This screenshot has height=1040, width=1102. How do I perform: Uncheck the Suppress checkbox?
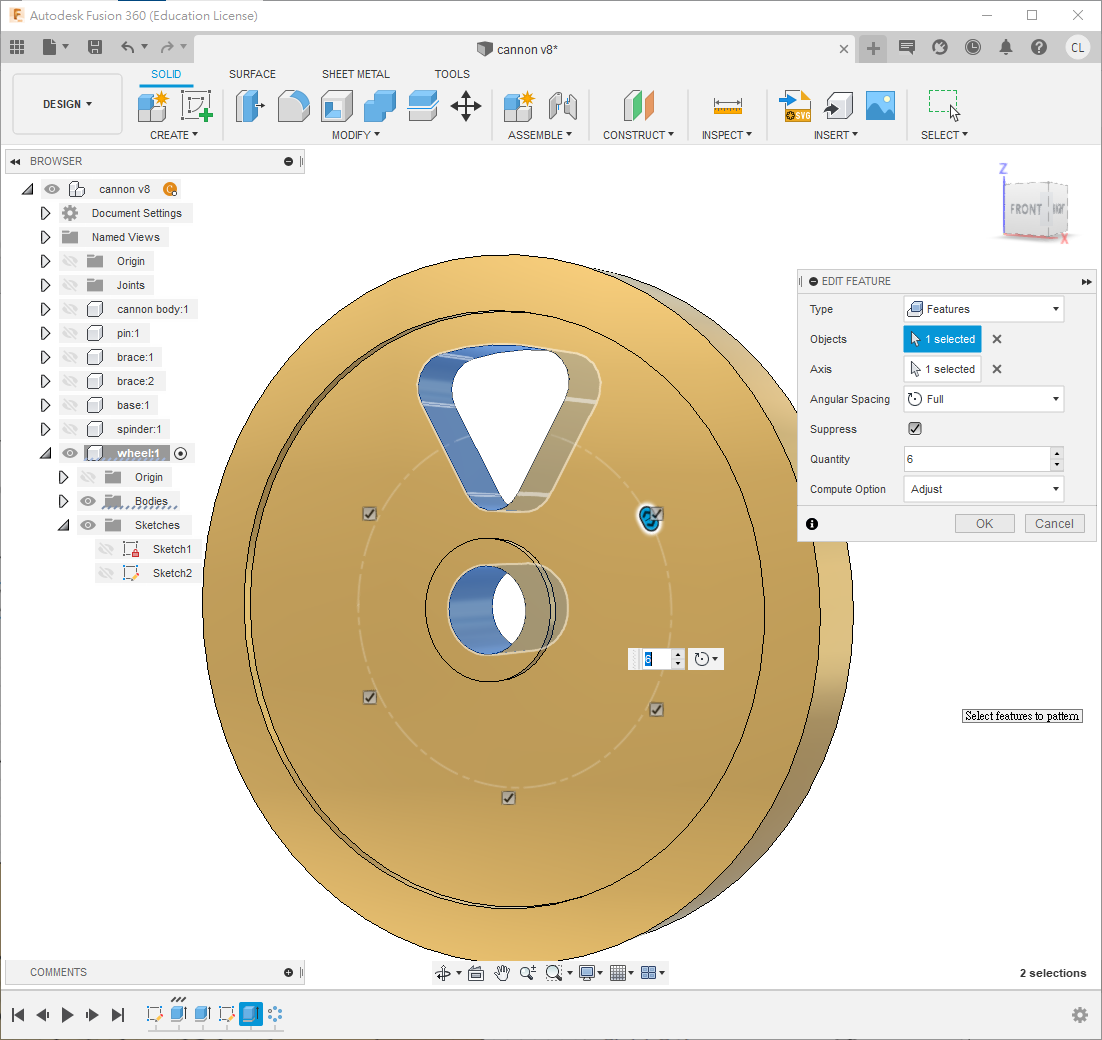coord(914,429)
